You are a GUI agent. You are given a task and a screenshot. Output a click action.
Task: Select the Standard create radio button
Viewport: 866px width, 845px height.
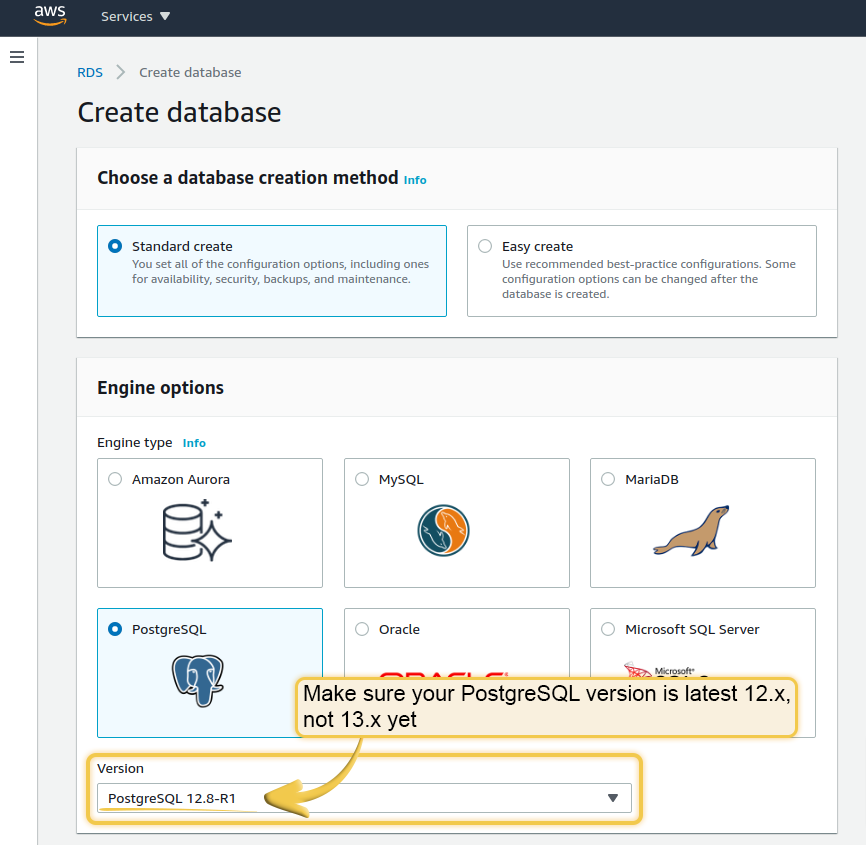click(115, 246)
